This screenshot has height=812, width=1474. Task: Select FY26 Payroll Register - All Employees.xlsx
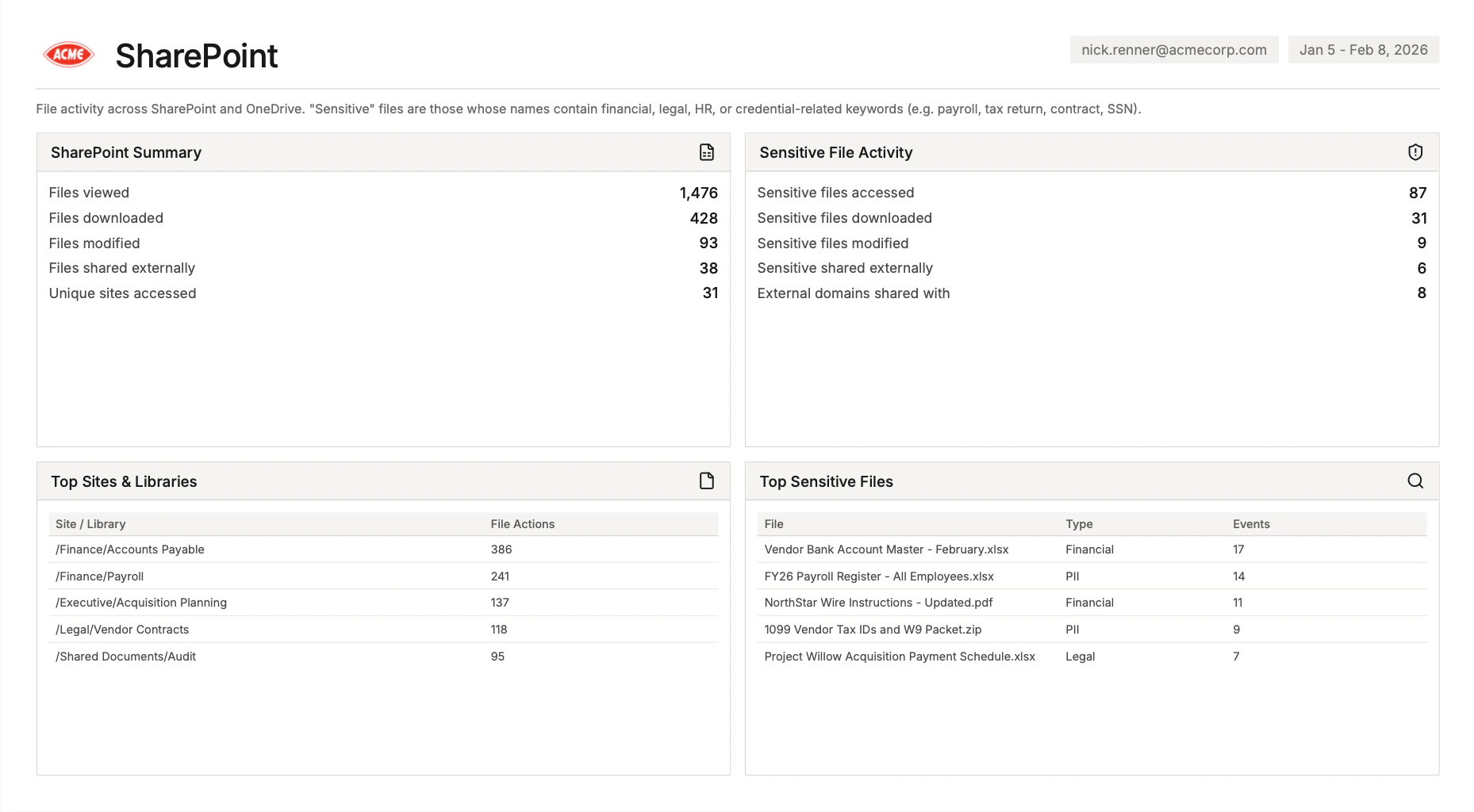point(878,576)
